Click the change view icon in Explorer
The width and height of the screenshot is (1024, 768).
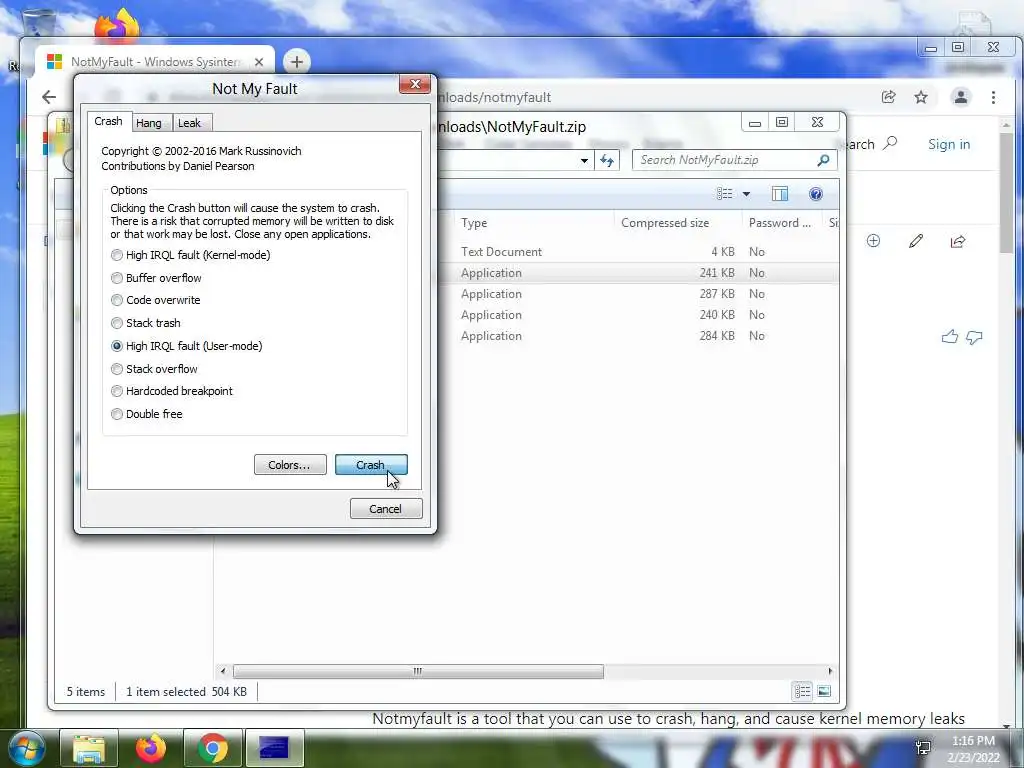(724, 194)
